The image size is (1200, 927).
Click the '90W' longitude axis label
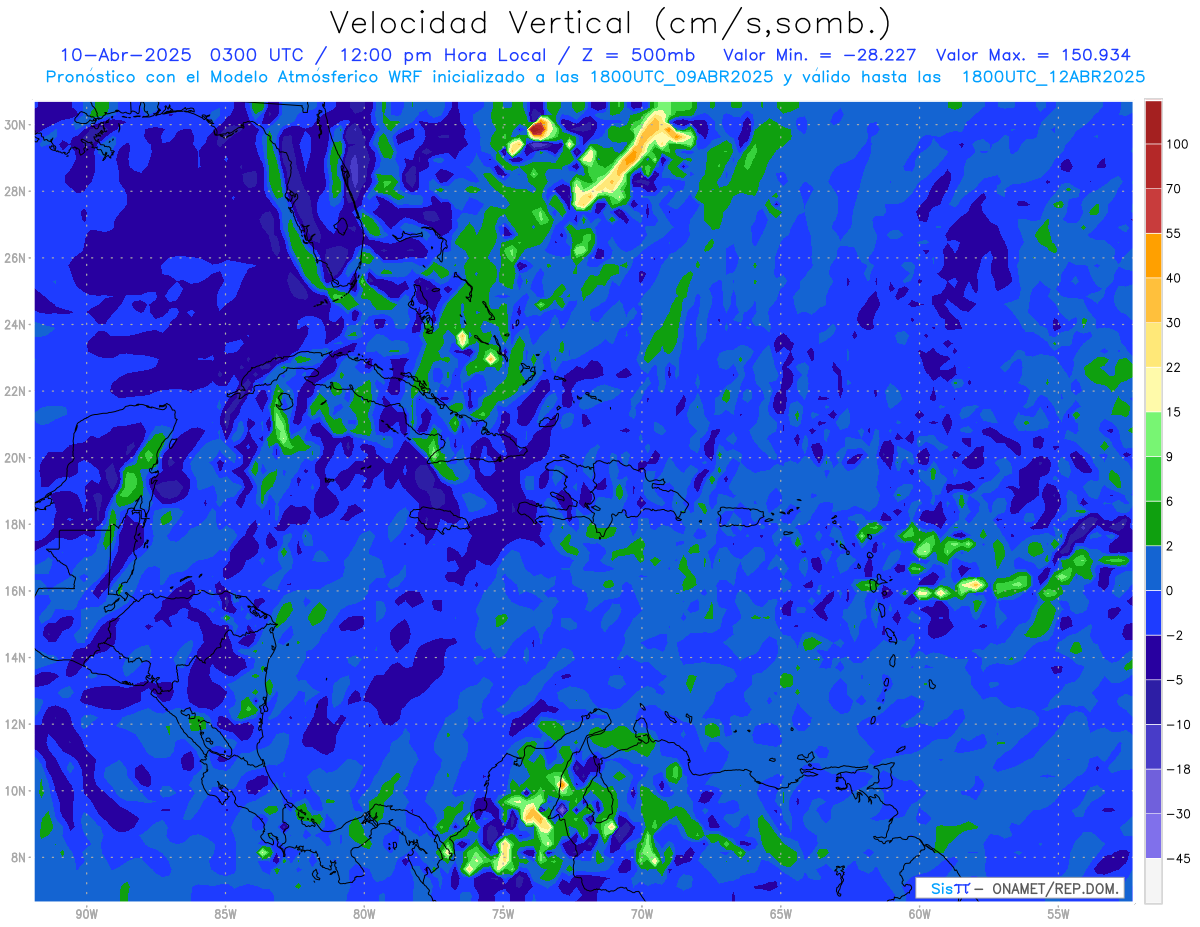[86, 914]
